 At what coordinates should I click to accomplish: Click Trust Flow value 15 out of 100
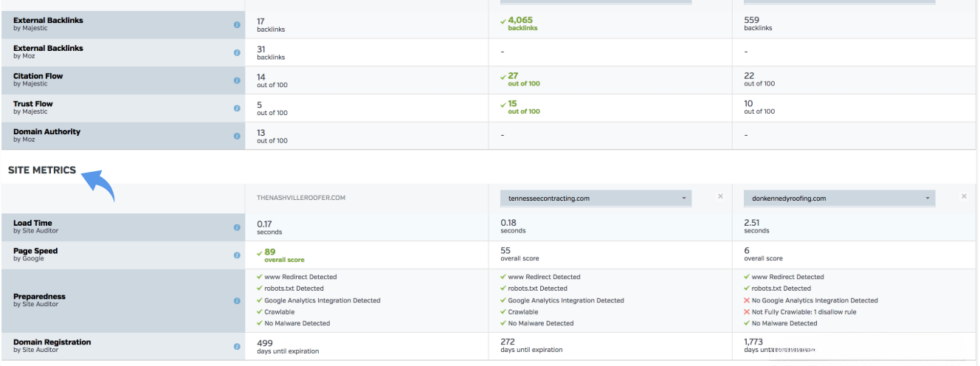[520, 107]
